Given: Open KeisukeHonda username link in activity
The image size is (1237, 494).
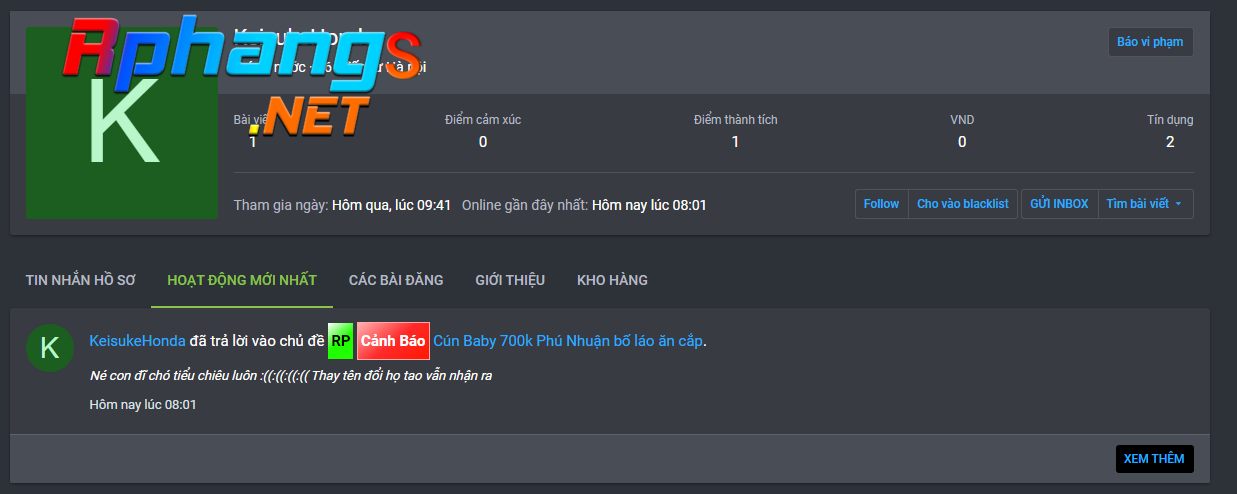Looking at the screenshot, I should point(137,341).
